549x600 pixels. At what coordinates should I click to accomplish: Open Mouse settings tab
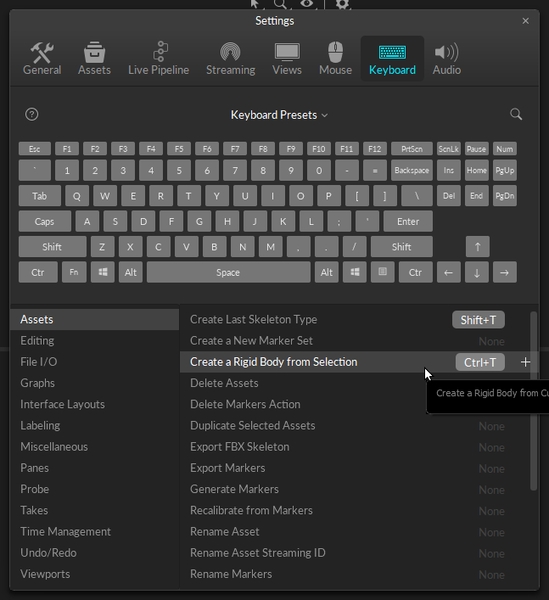336,59
